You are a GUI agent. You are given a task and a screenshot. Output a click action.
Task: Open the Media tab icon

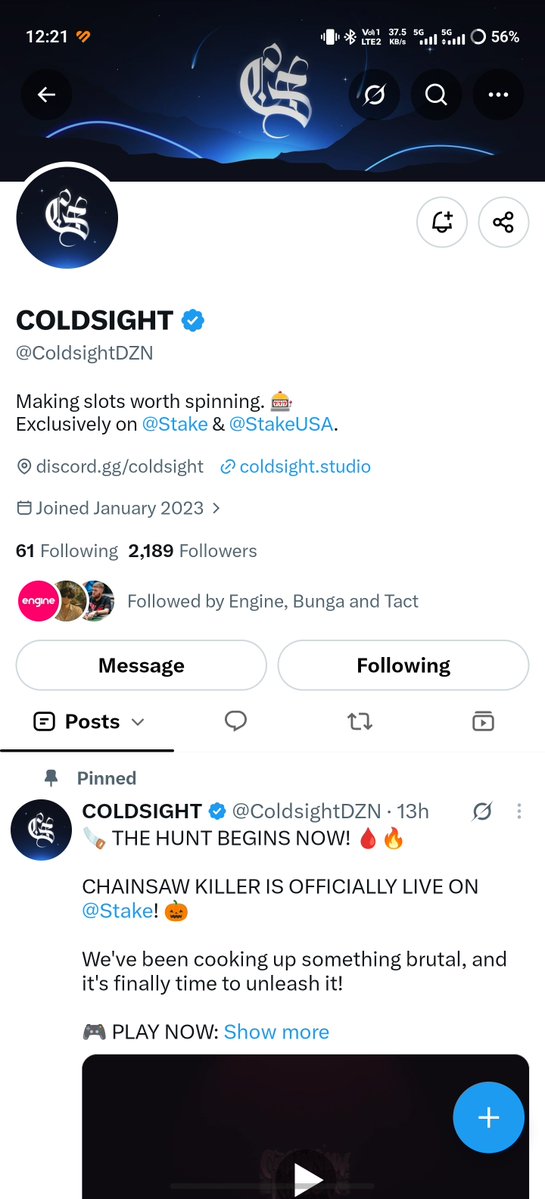tap(483, 721)
